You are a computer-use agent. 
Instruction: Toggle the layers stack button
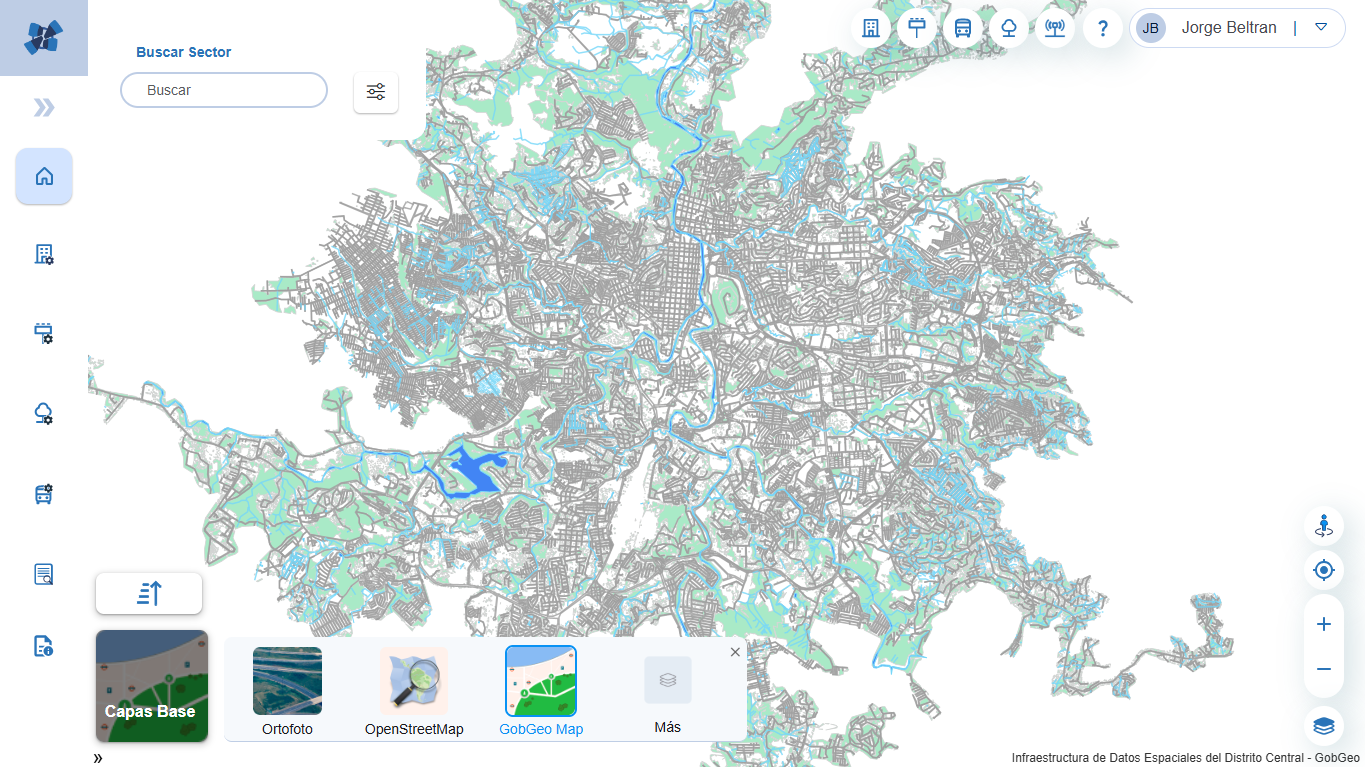point(1324,725)
